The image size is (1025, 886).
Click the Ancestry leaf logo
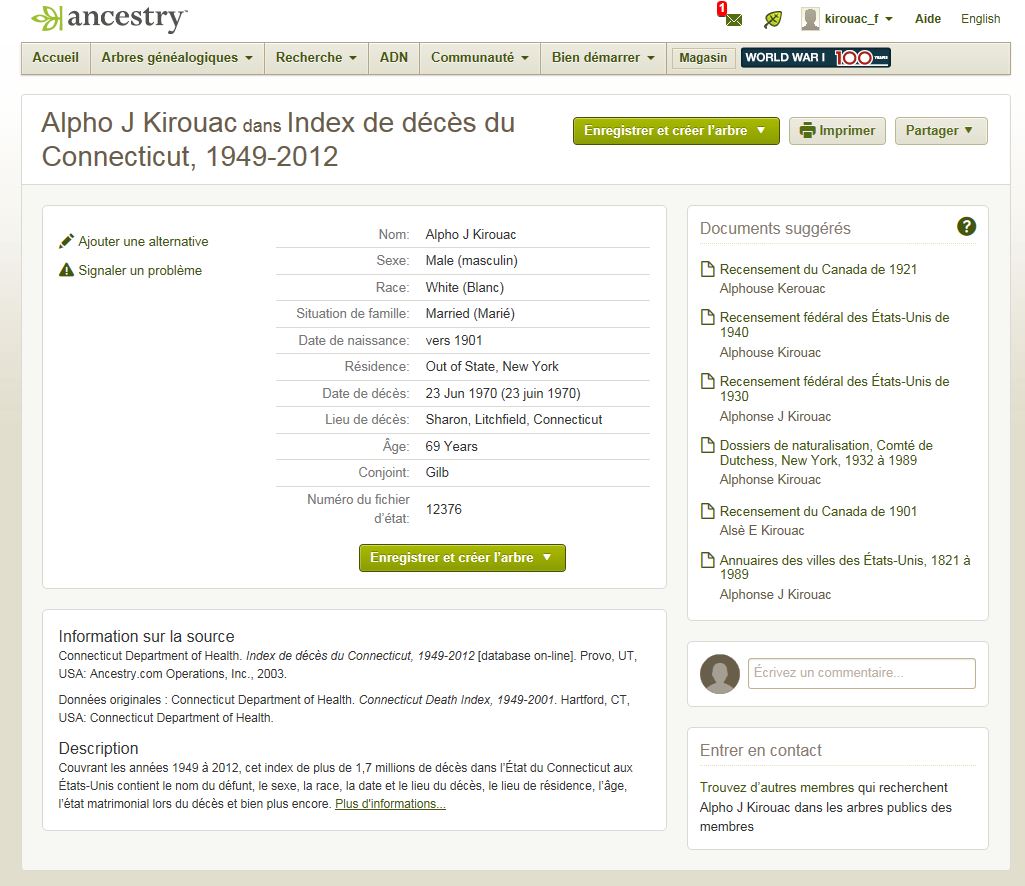[47, 18]
